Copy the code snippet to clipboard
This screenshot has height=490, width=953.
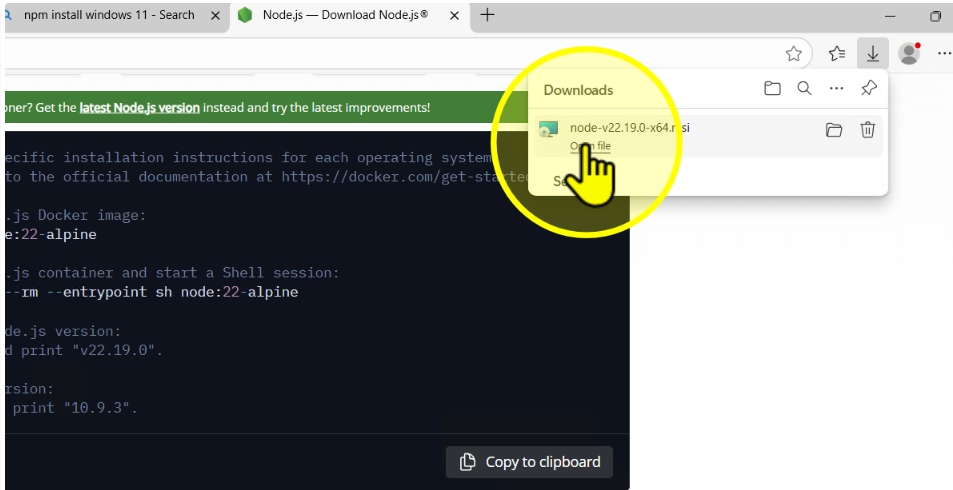(x=529, y=462)
